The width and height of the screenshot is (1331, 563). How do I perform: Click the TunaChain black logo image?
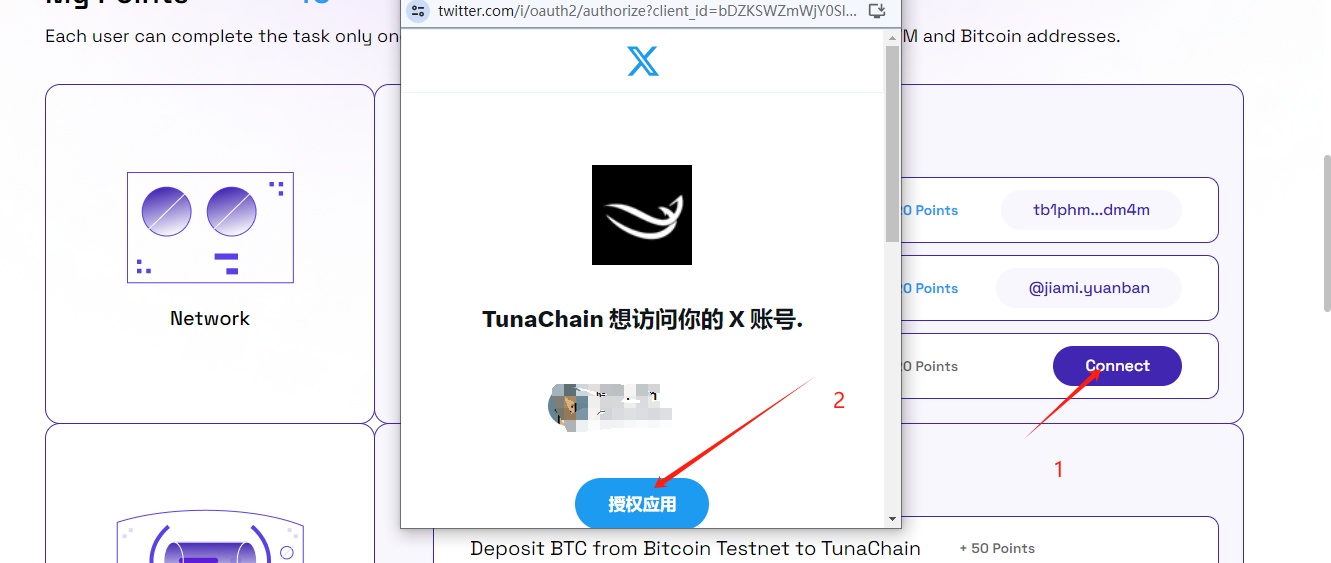click(x=642, y=215)
